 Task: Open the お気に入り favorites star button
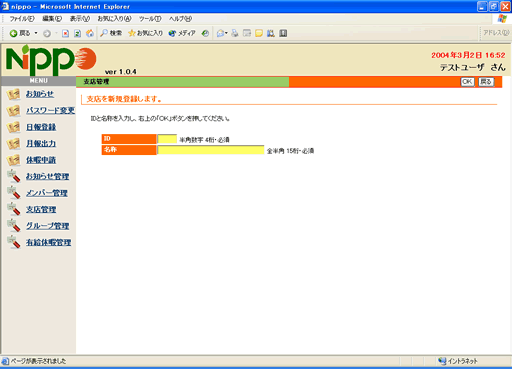146,33
